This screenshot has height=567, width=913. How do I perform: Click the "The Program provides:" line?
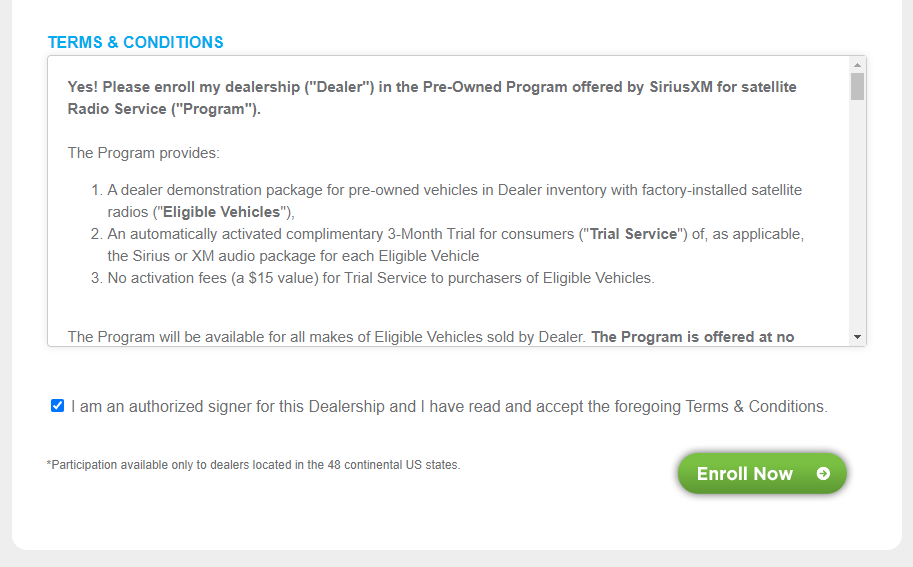pos(143,153)
